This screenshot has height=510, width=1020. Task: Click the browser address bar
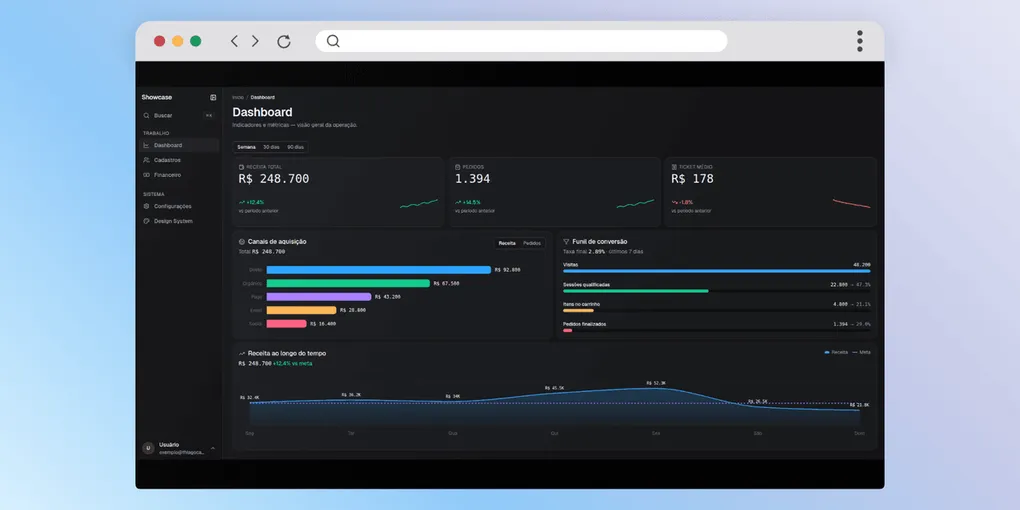521,41
